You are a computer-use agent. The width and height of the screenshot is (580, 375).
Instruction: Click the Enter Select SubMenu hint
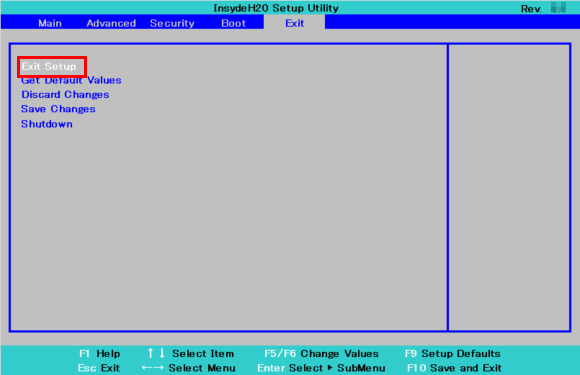pos(321,368)
